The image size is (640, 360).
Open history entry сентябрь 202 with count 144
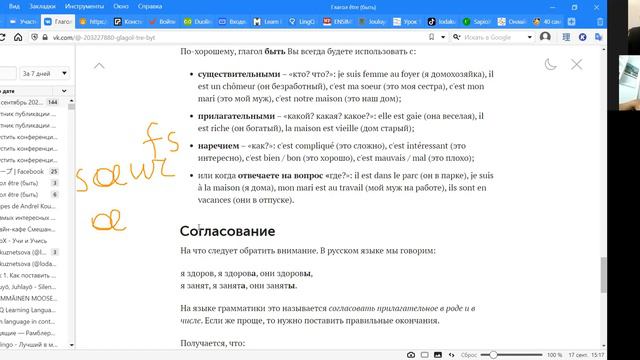pyautogui.click(x=29, y=102)
